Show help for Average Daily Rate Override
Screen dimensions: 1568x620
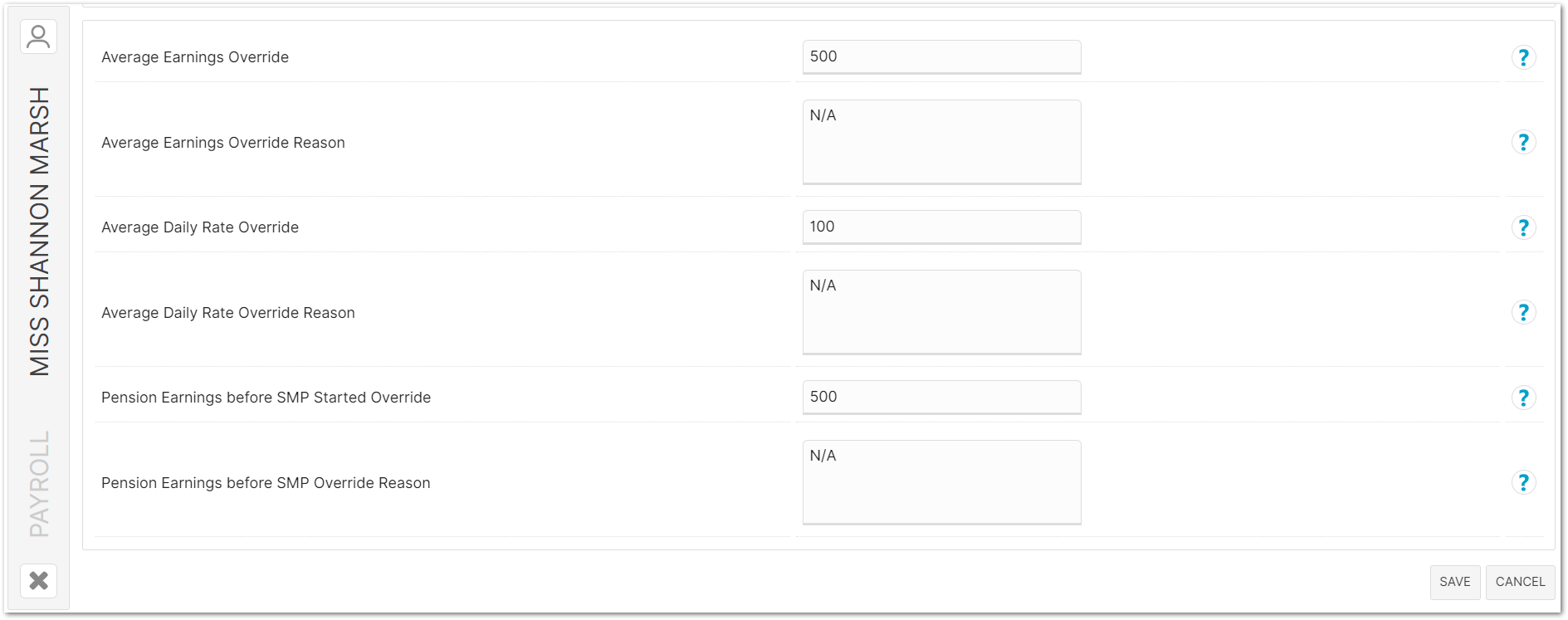(1523, 227)
